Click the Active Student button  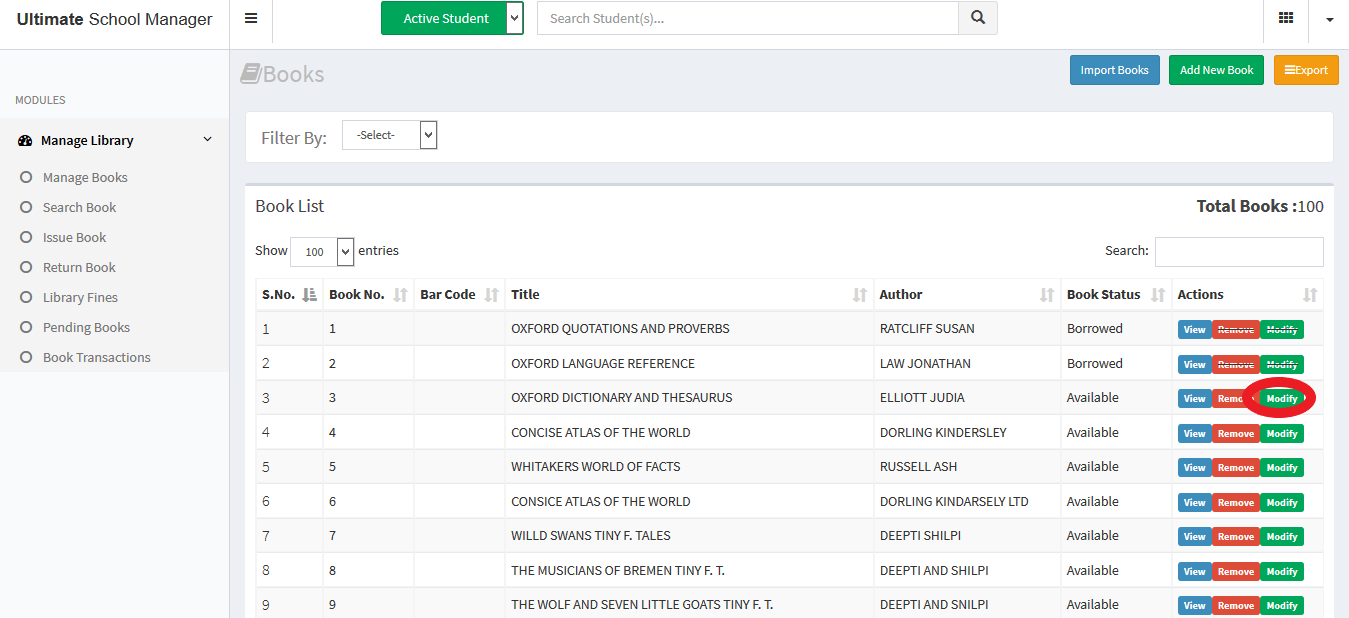[446, 18]
